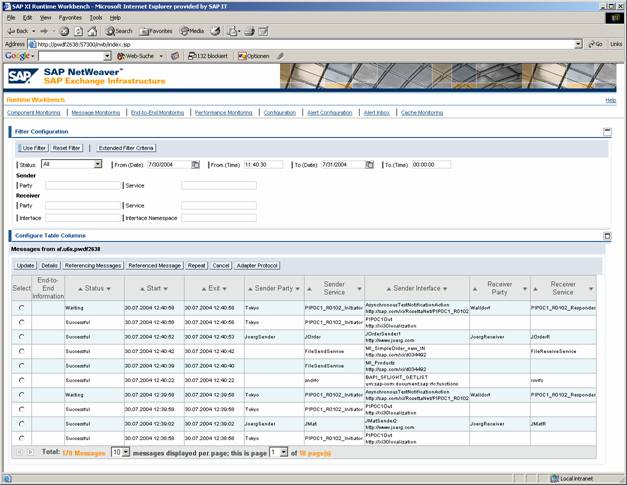Open the Status filter dropdown
The height and width of the screenshot is (485, 627).
pyautogui.click(x=98, y=164)
